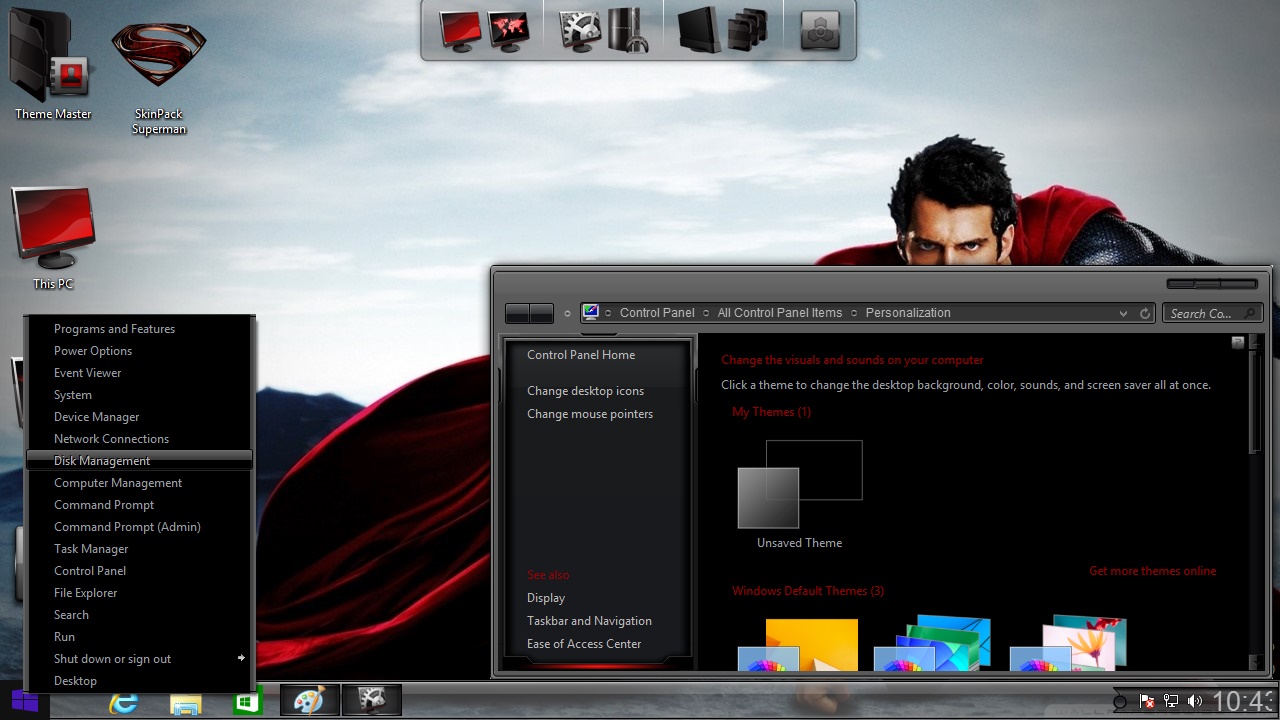Image resolution: width=1280 pixels, height=720 pixels.
Task: Launch Internet Explorer from the taskbar
Action: point(124,702)
